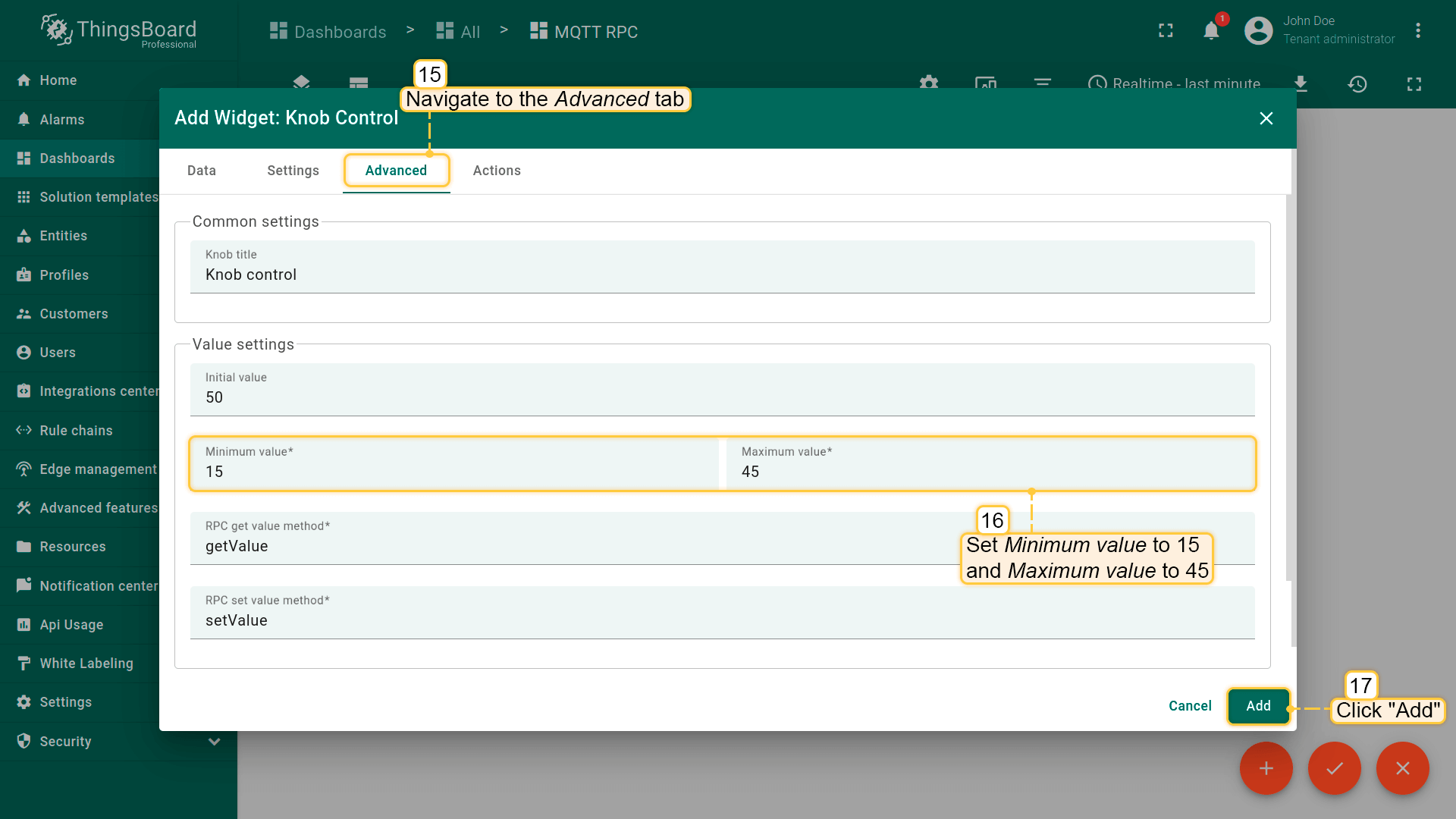Apply changes with the red checkmark button
Viewport: 1456px width, 819px height.
coord(1334,768)
